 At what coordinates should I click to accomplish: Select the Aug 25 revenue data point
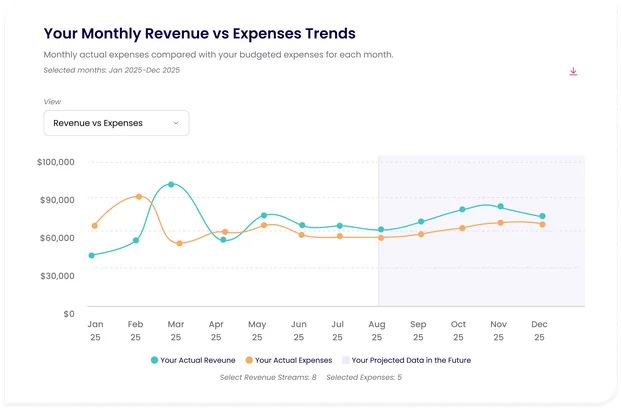coord(381,230)
